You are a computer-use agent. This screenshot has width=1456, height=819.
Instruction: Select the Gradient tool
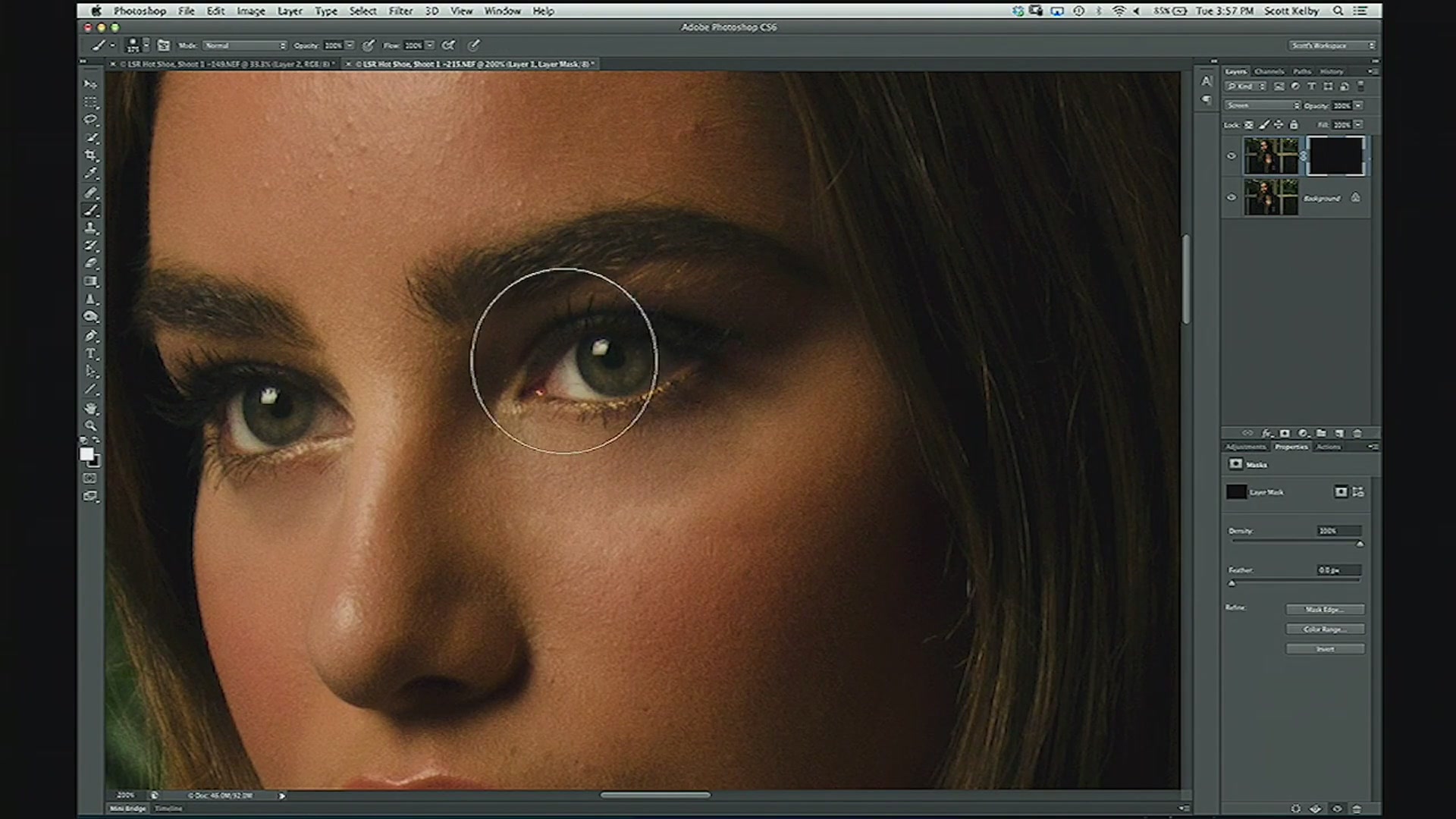[91, 281]
